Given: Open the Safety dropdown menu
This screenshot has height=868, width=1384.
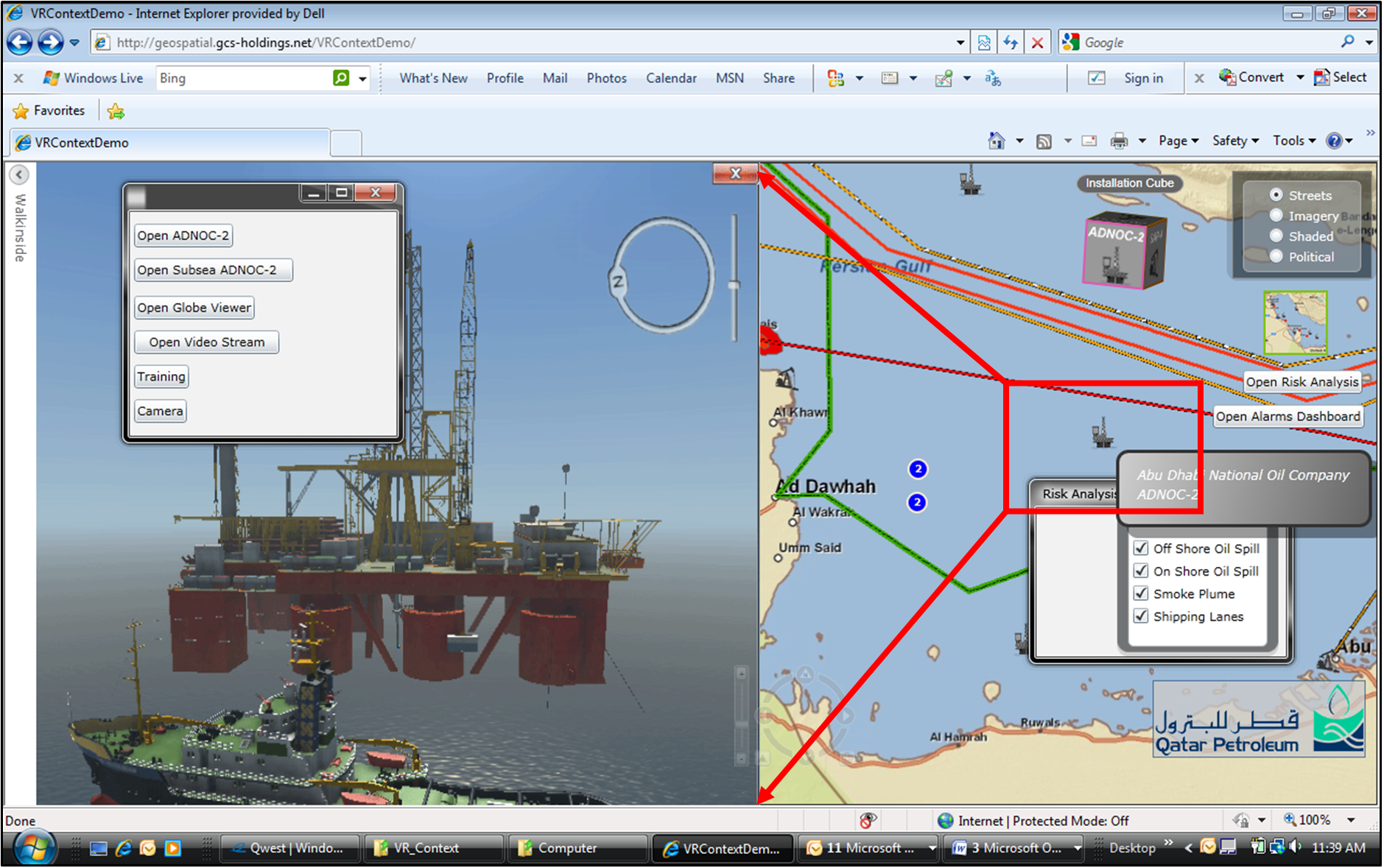Looking at the screenshot, I should [x=1235, y=141].
